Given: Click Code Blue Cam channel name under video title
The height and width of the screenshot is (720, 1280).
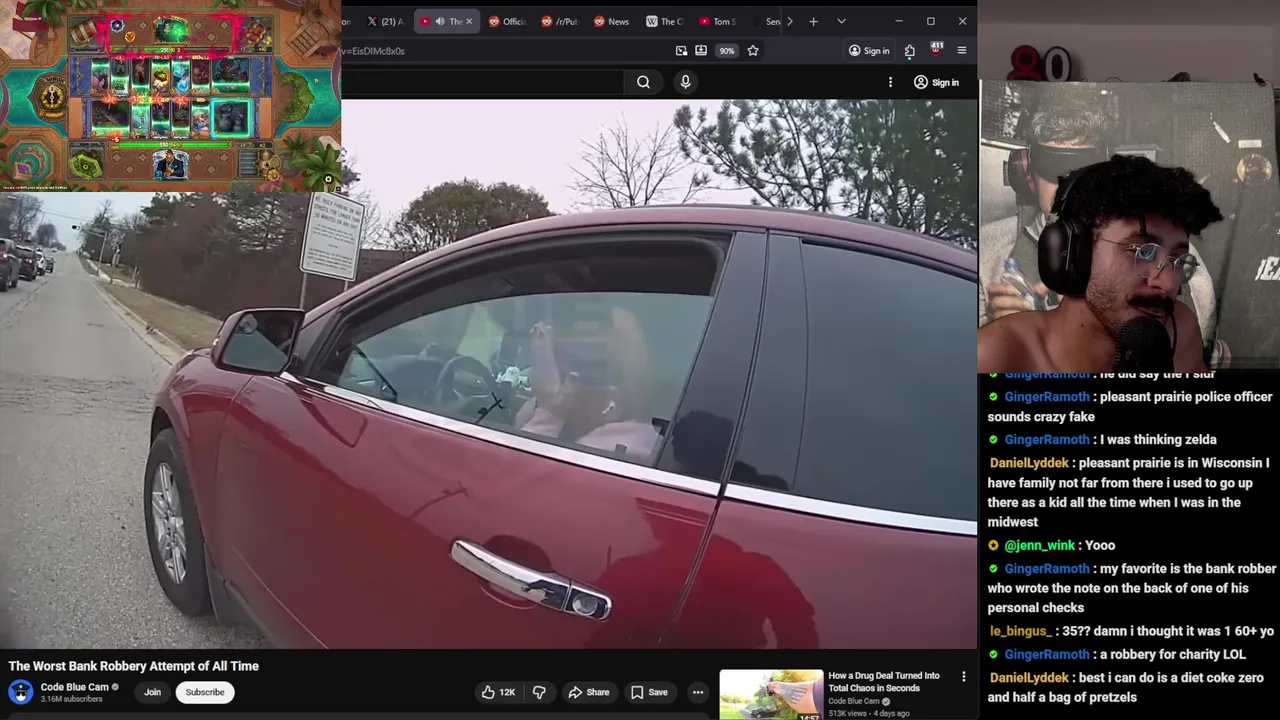Looking at the screenshot, I should click(x=74, y=687).
